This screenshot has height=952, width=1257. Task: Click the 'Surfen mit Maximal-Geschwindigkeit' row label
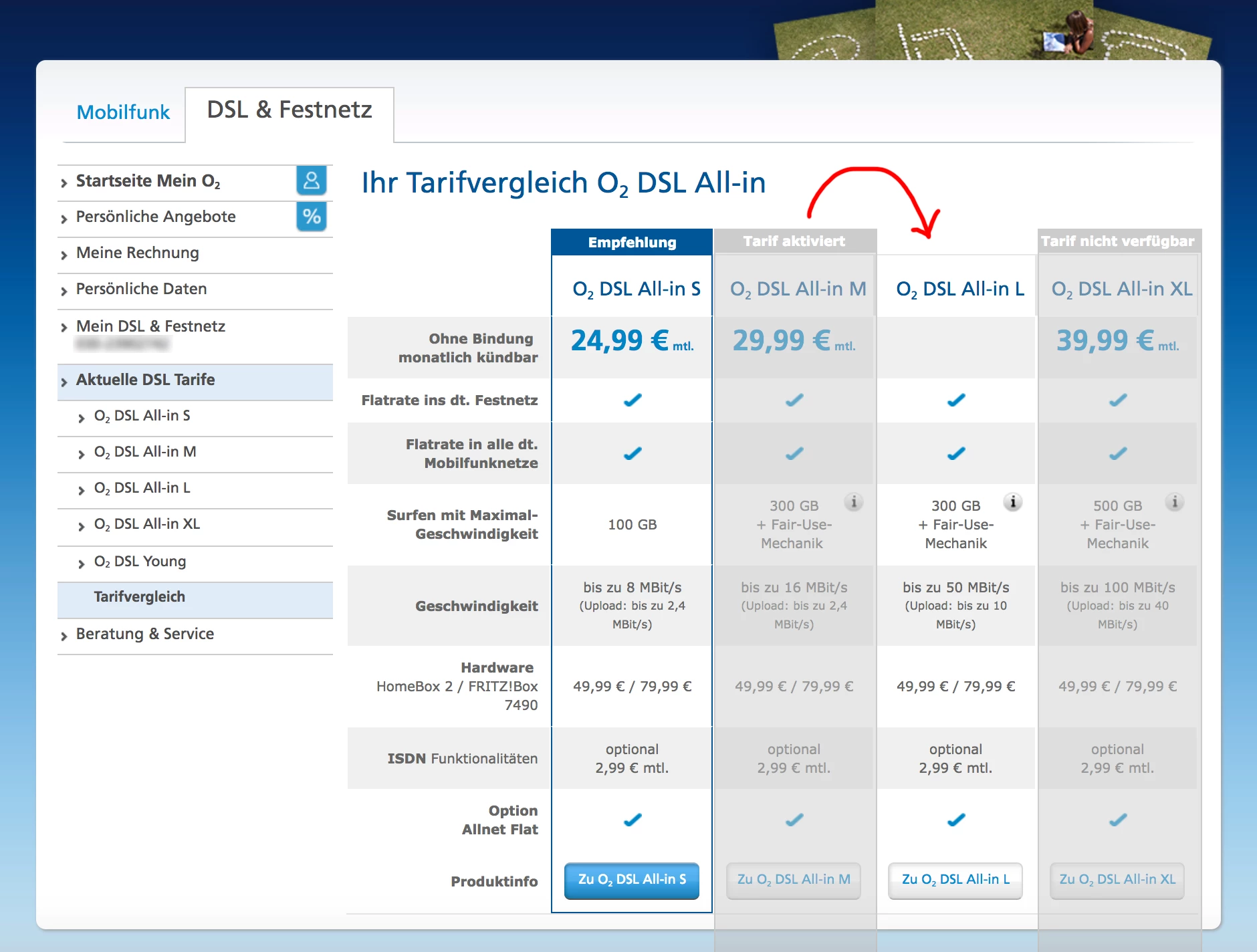pyautogui.click(x=462, y=525)
